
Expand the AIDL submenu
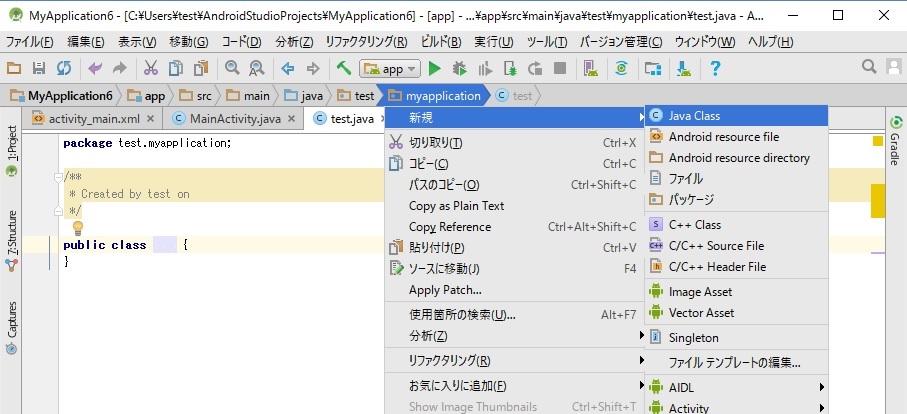736,387
